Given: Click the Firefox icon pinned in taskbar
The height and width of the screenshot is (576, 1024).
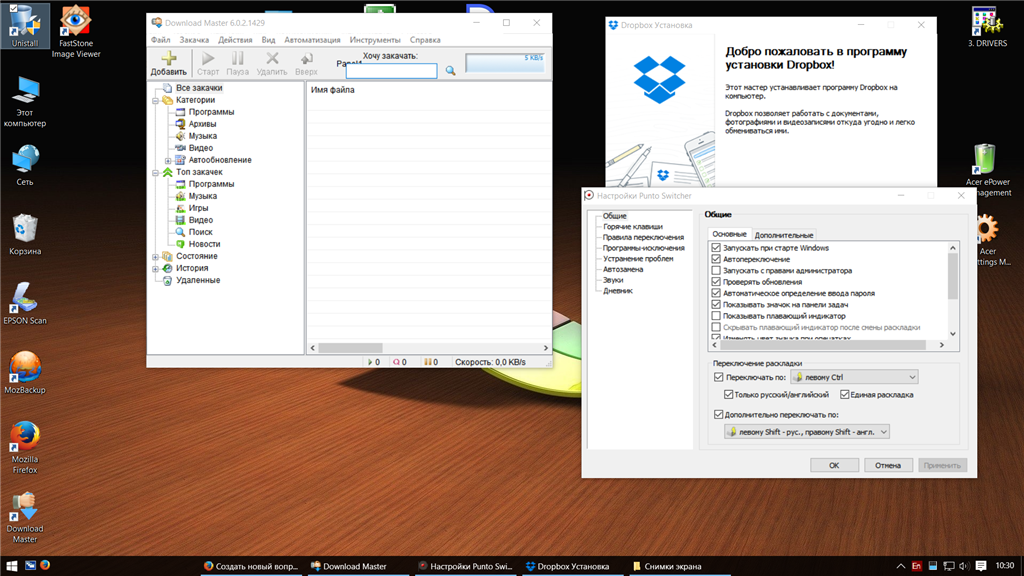Looking at the screenshot, I should point(45,566).
